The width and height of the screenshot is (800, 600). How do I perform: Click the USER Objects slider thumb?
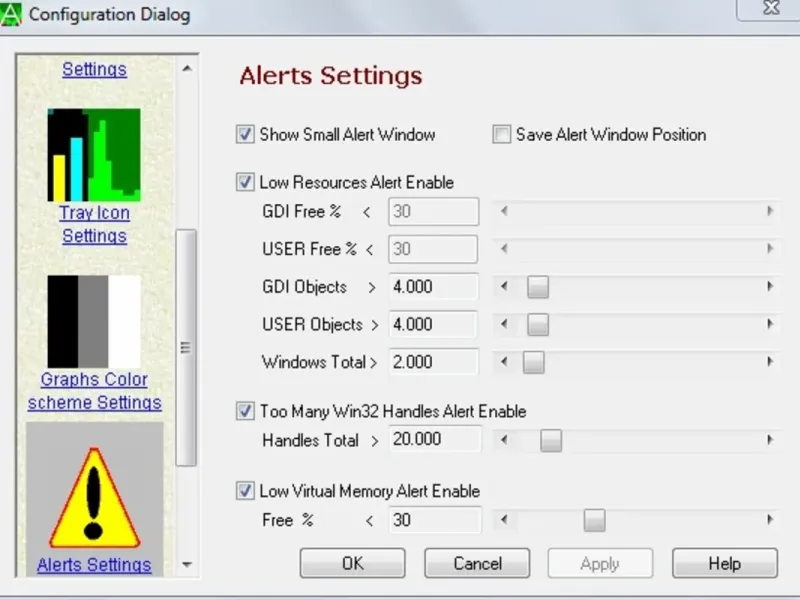(538, 324)
